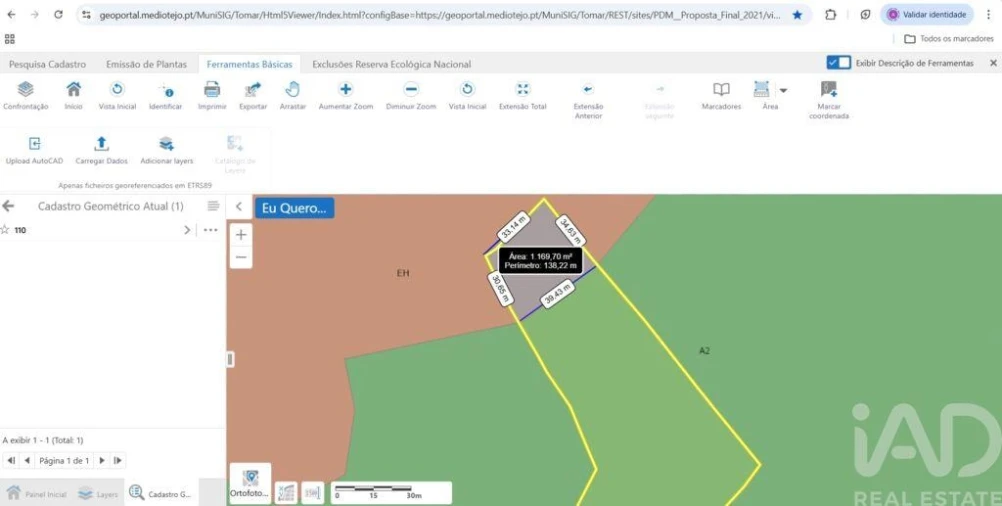The height and width of the screenshot is (506, 1002).
Task: Switch to Pesquisa Cadastro tab
Action: (x=47, y=64)
